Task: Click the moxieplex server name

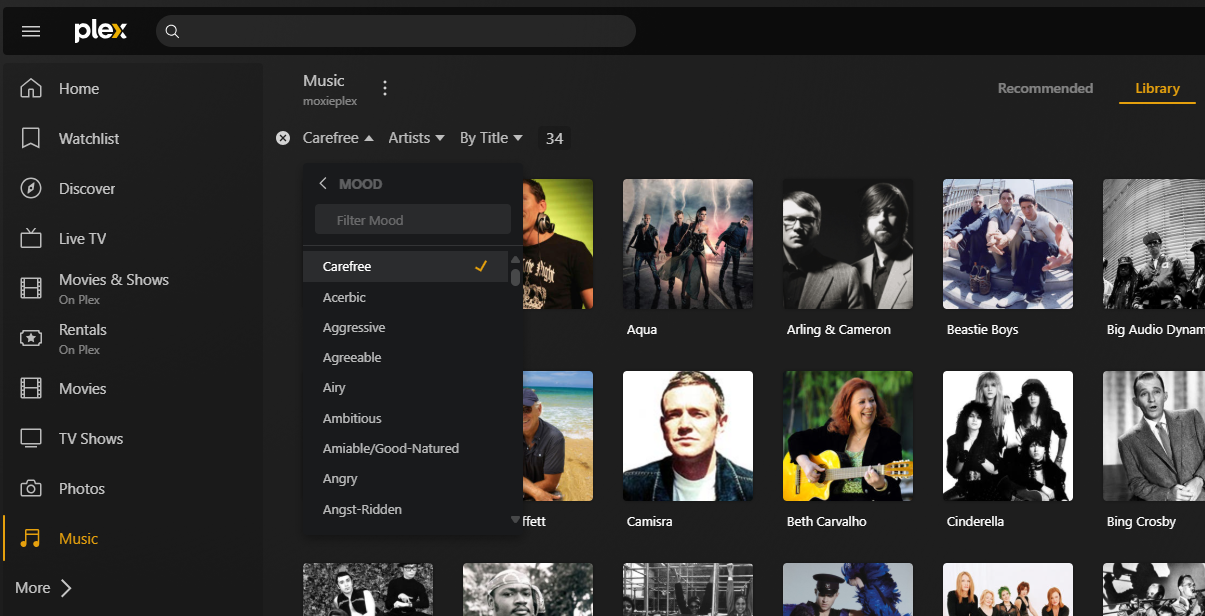Action: pyautogui.click(x=330, y=101)
